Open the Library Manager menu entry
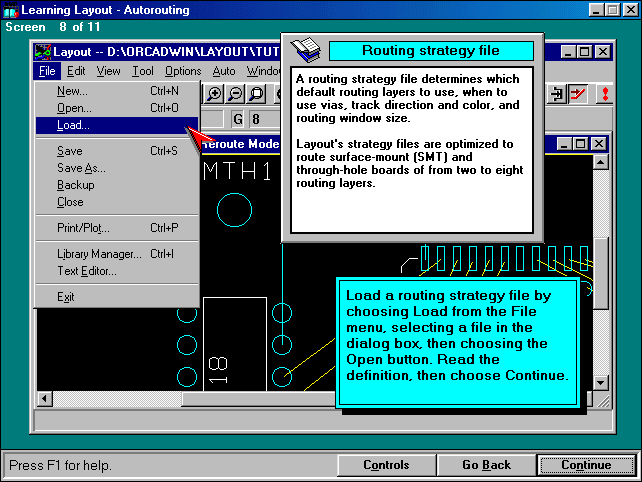 99,254
